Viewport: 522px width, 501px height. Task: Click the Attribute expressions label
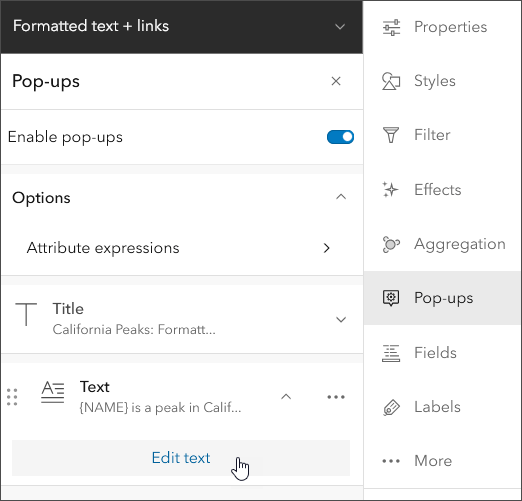coord(103,248)
